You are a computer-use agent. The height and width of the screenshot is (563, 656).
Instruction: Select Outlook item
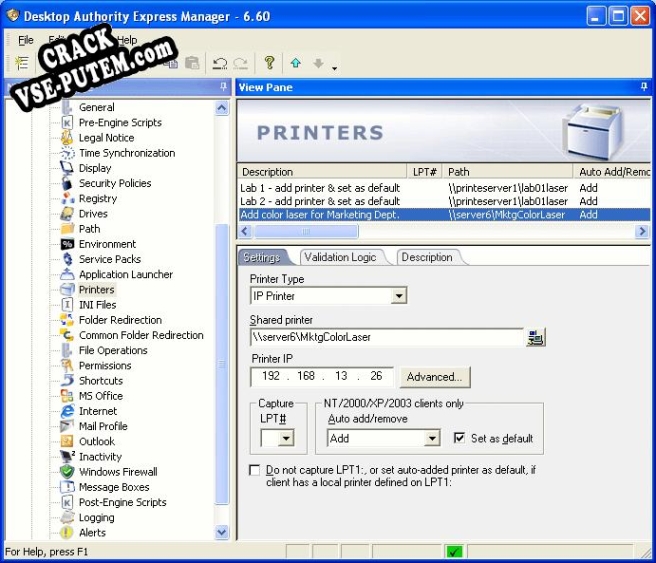(x=97, y=441)
